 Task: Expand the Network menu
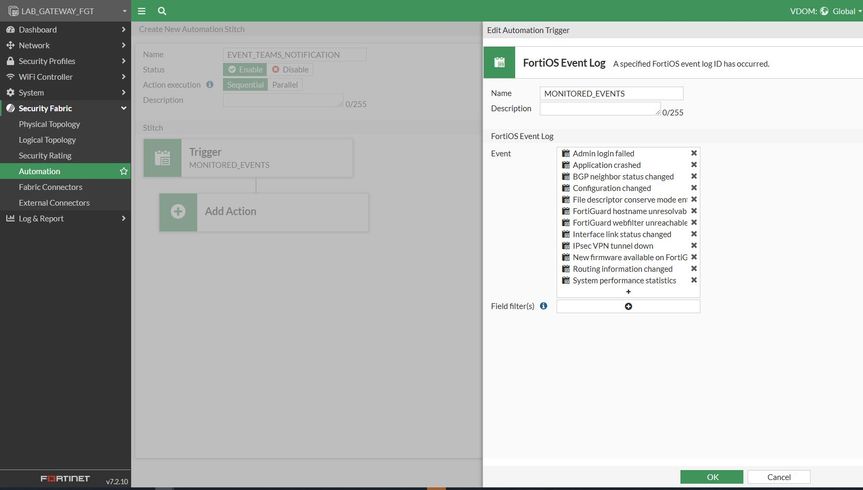point(65,46)
